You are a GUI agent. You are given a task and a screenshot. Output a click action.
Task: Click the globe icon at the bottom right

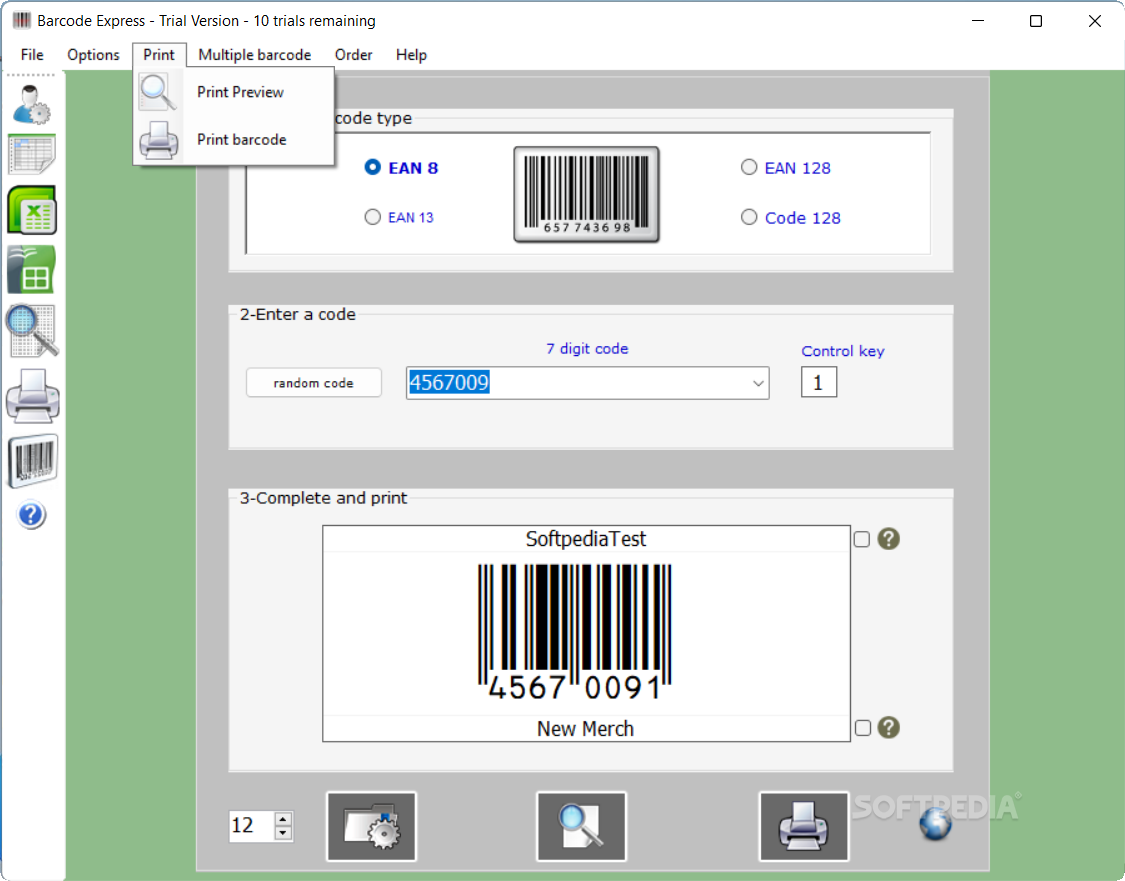936,824
